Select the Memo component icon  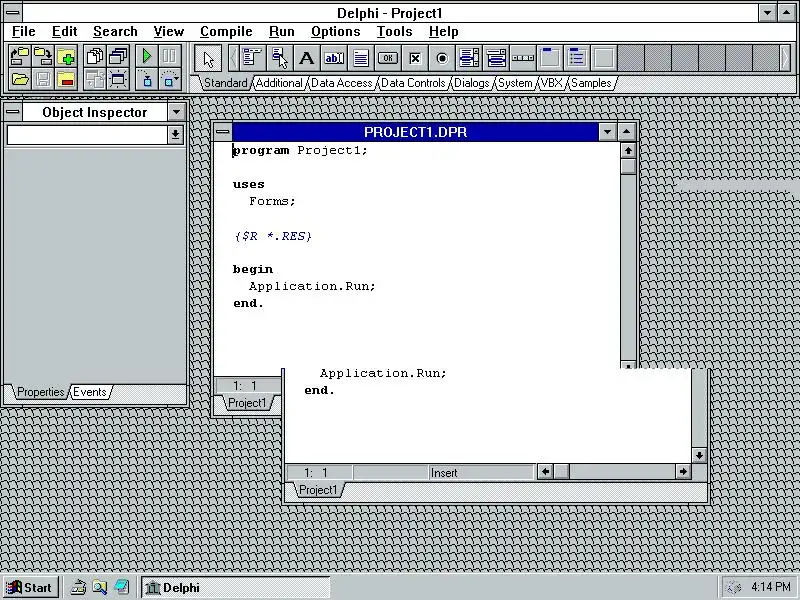coord(361,58)
